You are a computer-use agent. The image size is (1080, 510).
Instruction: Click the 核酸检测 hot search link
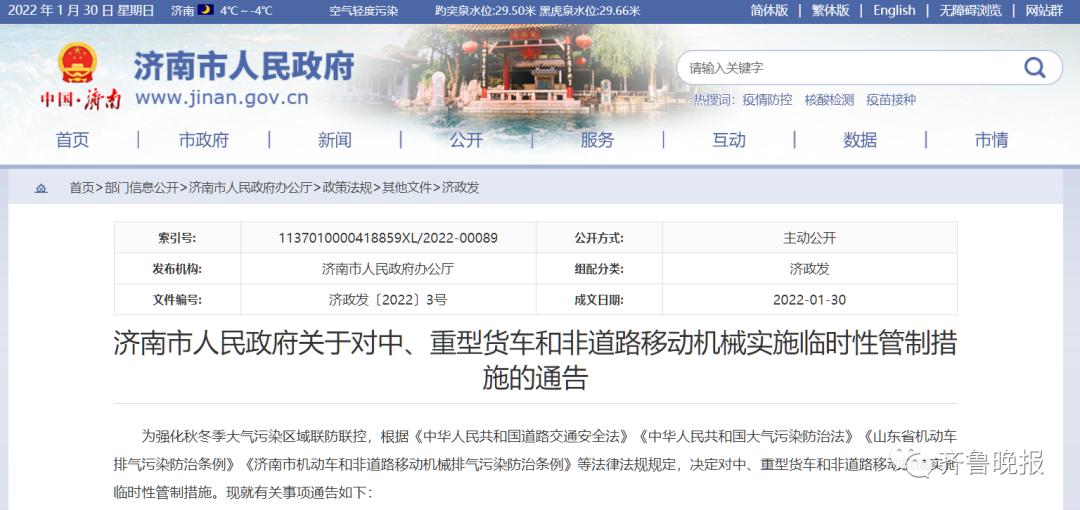(x=829, y=100)
